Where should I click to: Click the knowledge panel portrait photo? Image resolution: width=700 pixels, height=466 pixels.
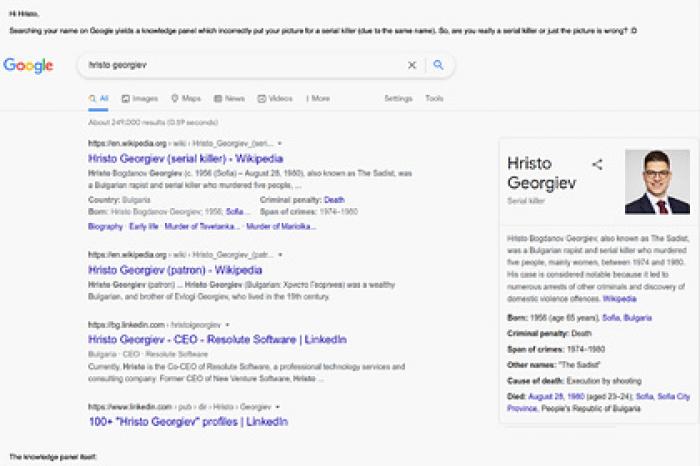coord(657,182)
